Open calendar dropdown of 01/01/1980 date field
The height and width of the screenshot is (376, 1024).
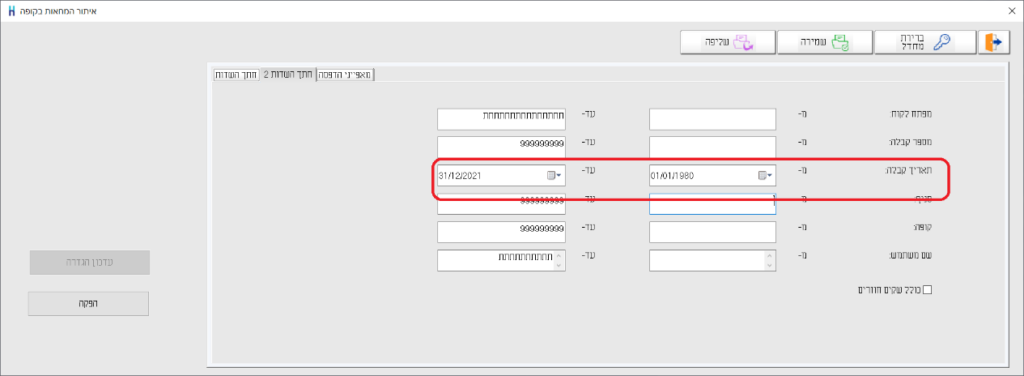tap(765, 176)
